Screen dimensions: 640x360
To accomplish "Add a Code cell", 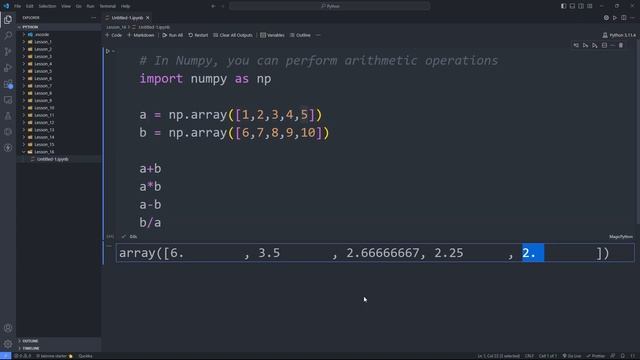I will pos(113,35).
